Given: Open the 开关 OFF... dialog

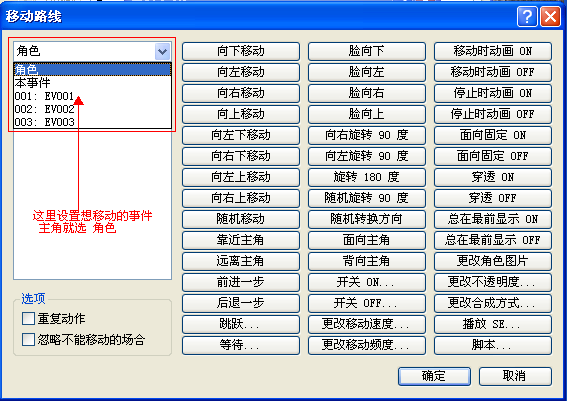Looking at the screenshot, I should [x=367, y=303].
